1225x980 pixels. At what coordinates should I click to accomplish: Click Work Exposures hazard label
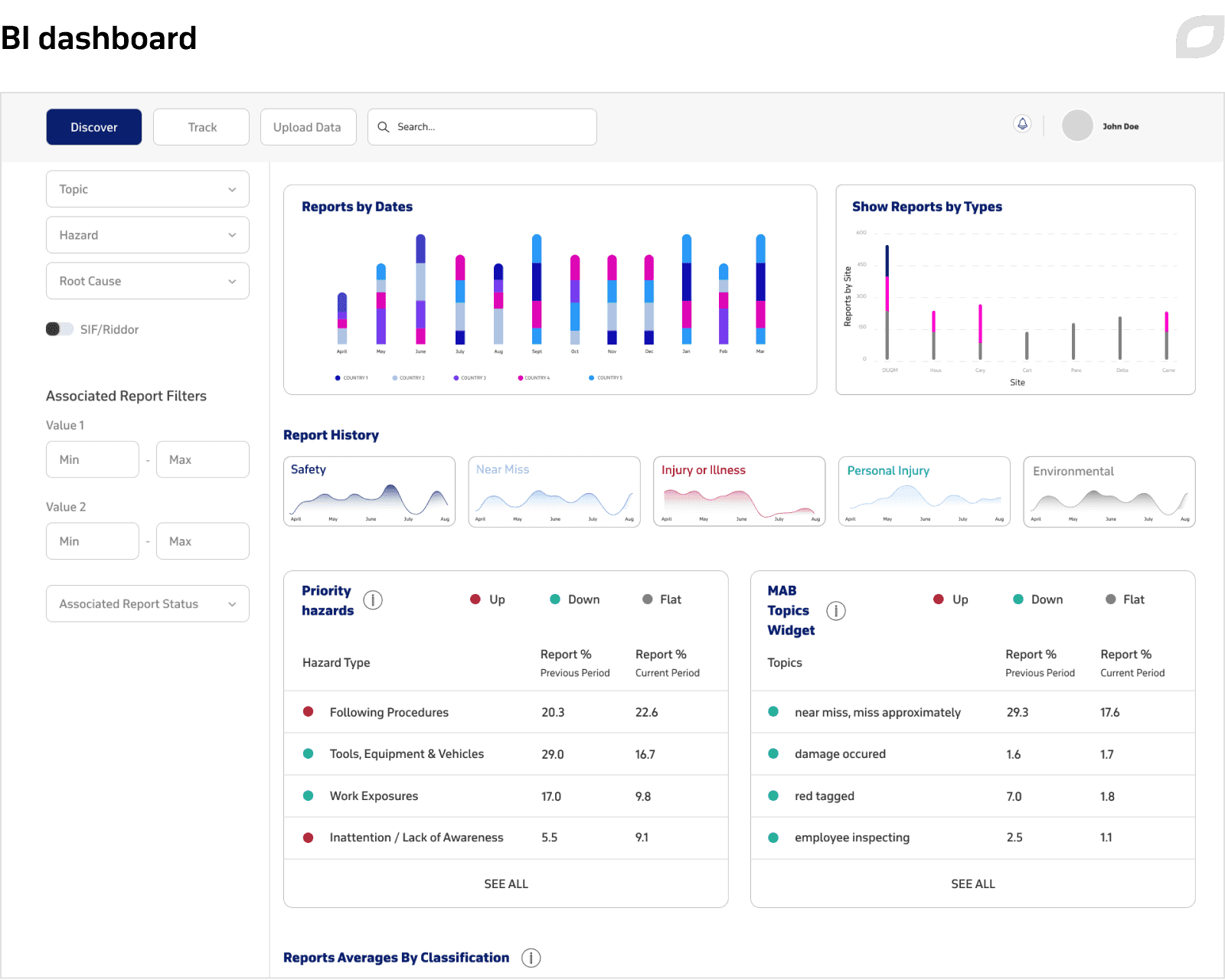click(374, 796)
